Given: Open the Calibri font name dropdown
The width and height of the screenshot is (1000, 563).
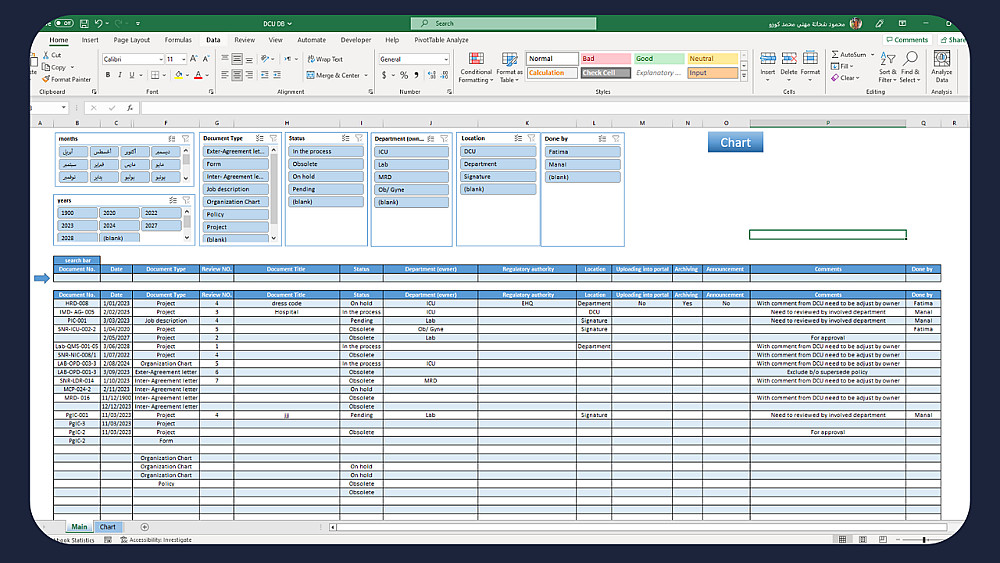Looking at the screenshot, I should point(161,59).
